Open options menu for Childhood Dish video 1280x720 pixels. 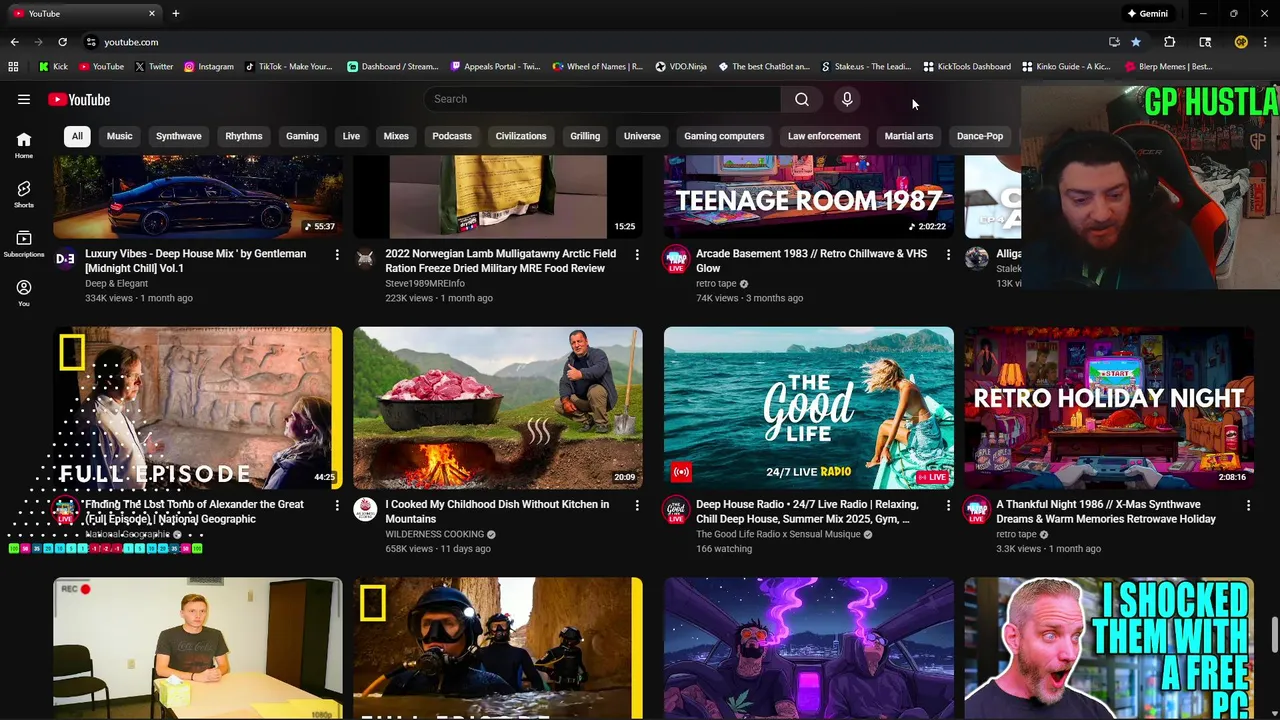click(x=637, y=506)
